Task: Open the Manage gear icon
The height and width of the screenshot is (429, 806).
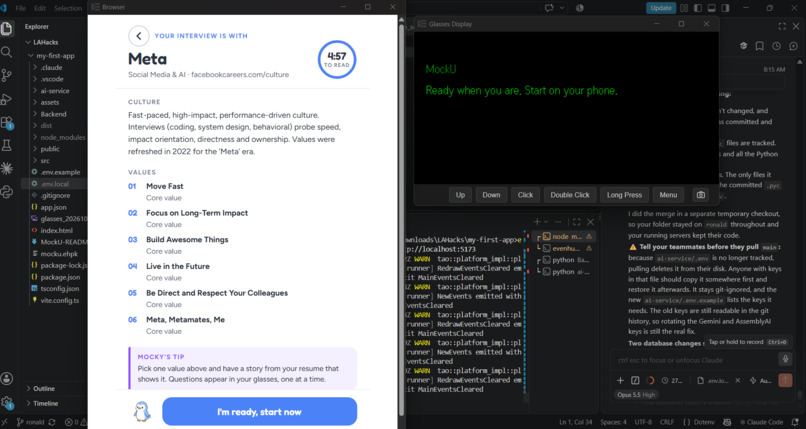Action: coord(6,402)
